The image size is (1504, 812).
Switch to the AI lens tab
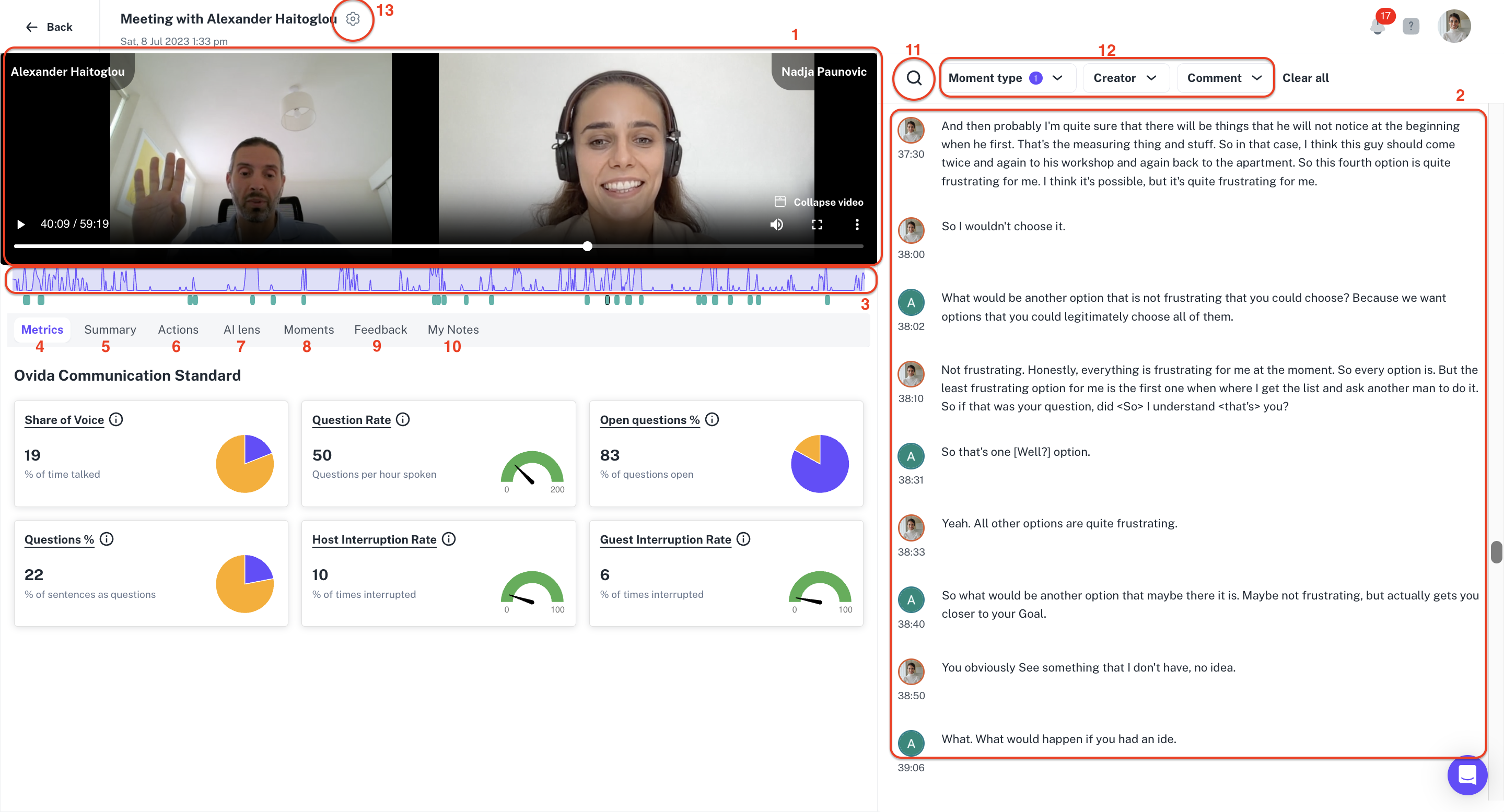click(242, 330)
